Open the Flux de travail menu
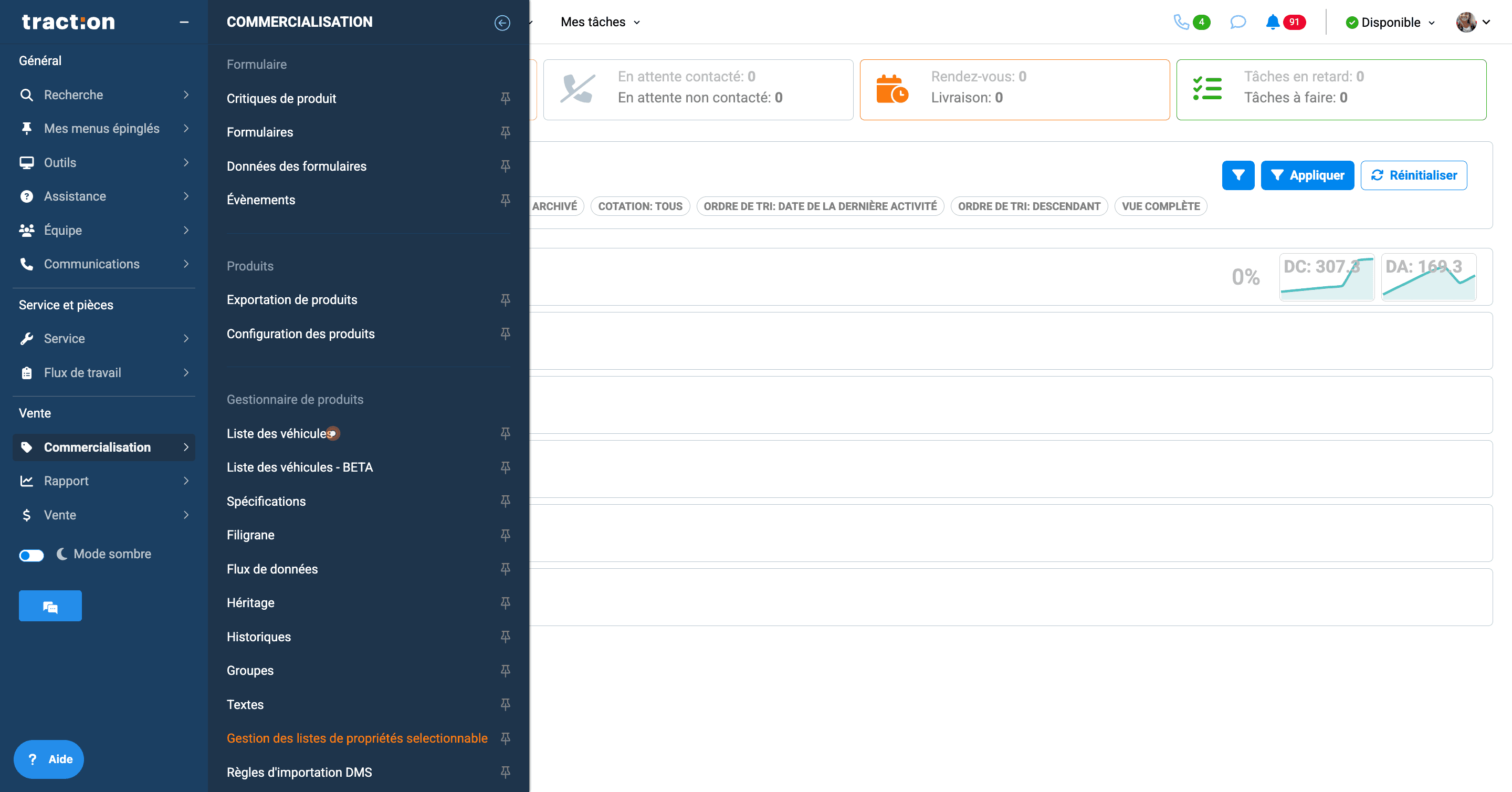Screen dimensions: 1512x792 [104, 373]
